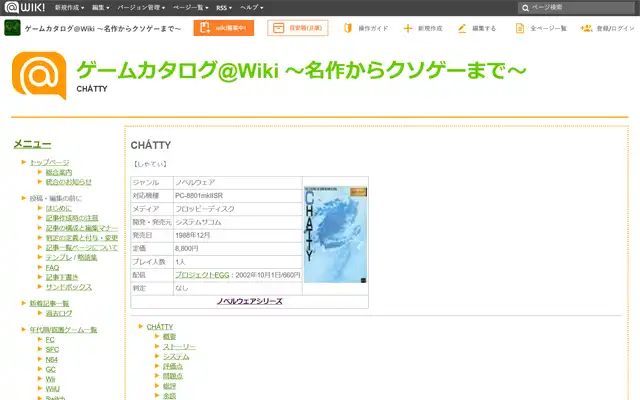Open 記事の構成と編集マナー in the sidebar
Viewport: 640px width, 400px height.
click(82, 228)
